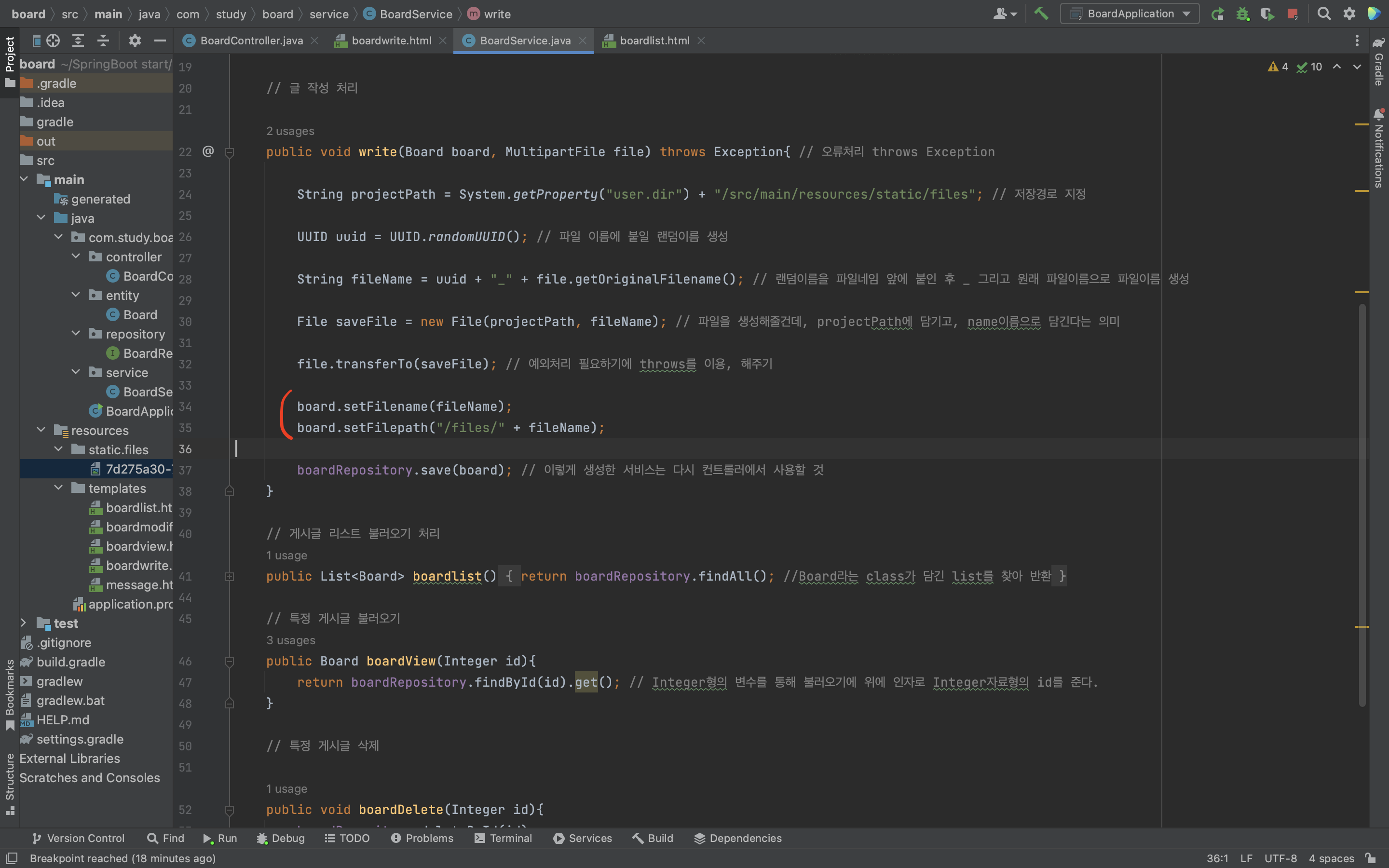Click Collapse All icon in Project panel
Viewport: 1389px width, 868px height.
pyautogui.click(x=103, y=41)
